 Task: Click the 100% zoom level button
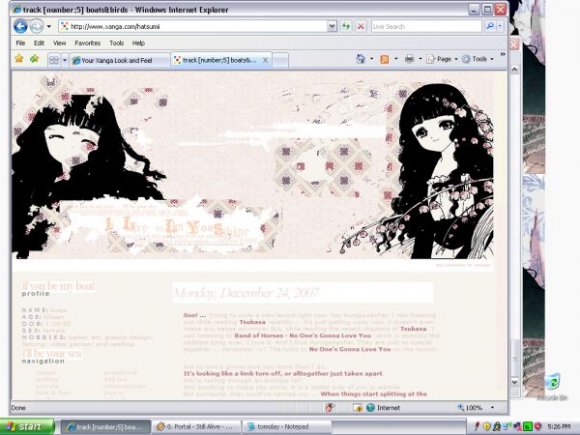click(x=470, y=408)
